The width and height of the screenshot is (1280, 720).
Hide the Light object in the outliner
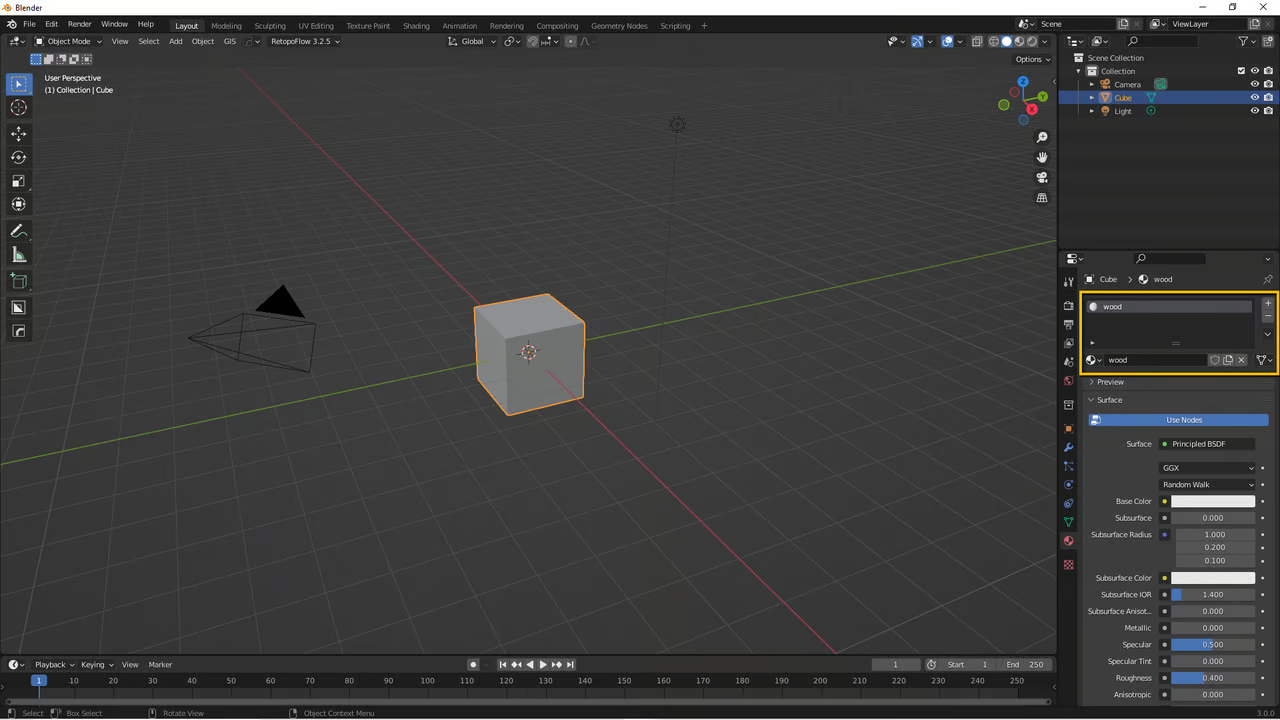1255,111
